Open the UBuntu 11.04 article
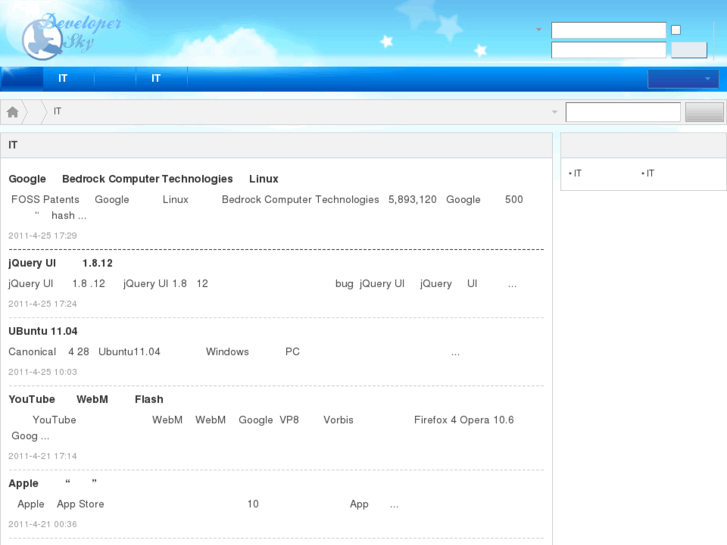The width and height of the screenshot is (727, 545). pos(43,331)
